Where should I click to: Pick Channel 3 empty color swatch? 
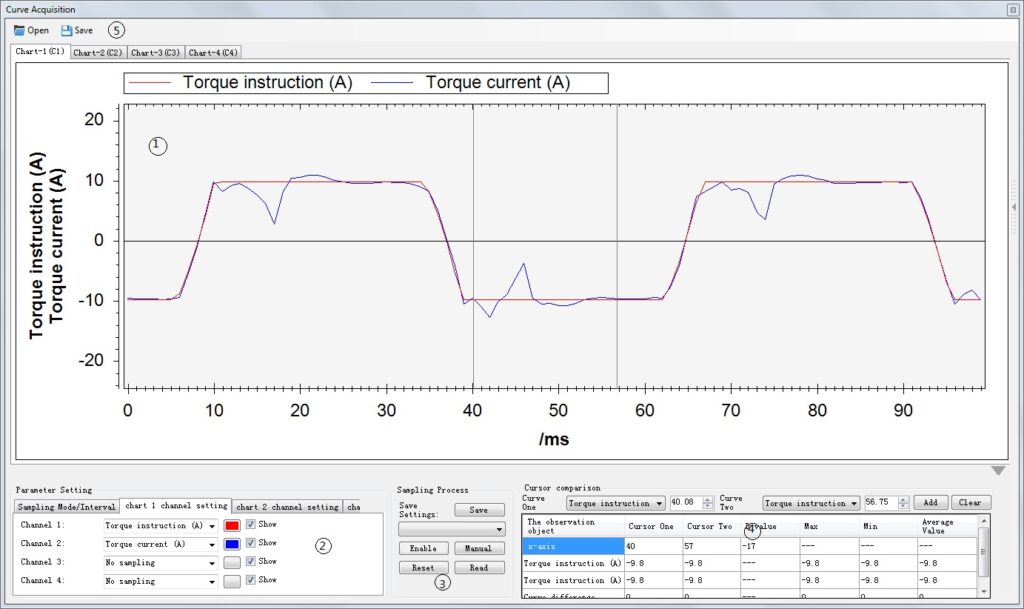232,562
